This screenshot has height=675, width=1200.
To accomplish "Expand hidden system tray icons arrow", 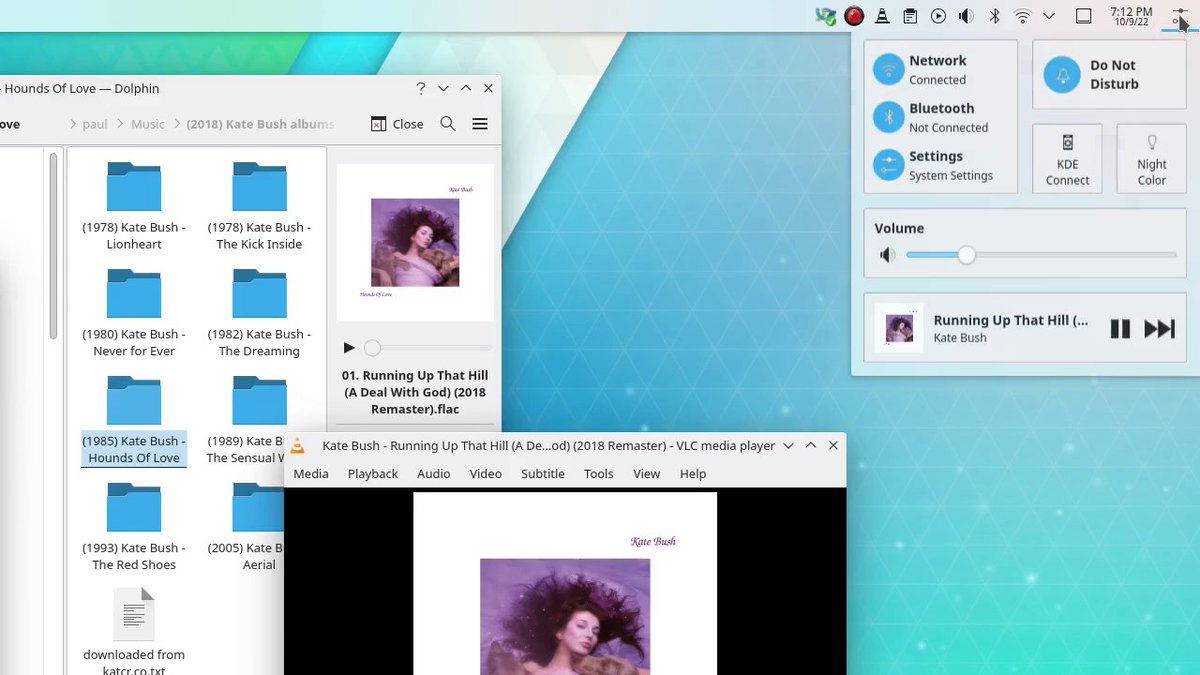I will coord(1049,16).
